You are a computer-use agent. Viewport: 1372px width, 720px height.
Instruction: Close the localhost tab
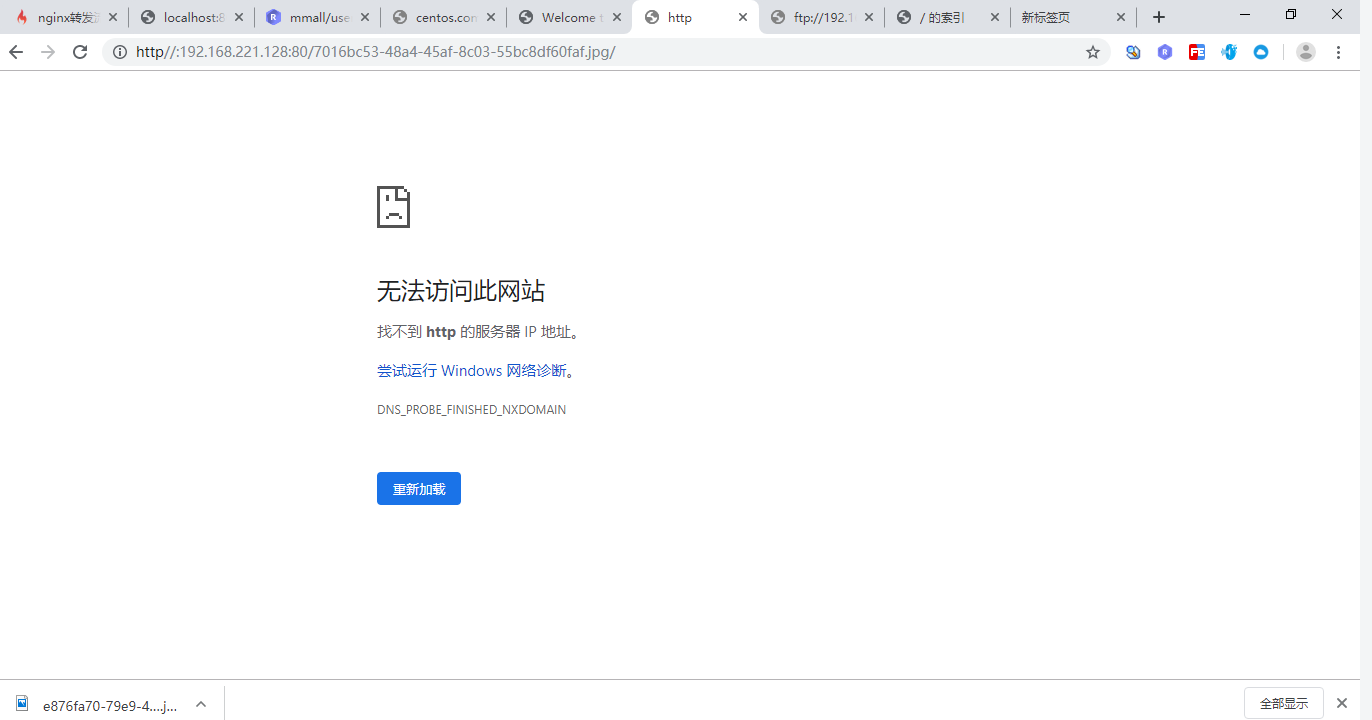(x=238, y=17)
